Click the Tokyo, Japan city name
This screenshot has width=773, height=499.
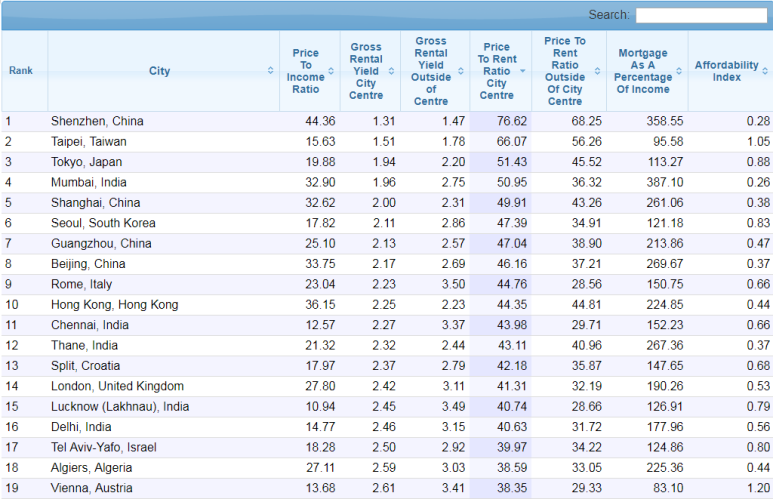pos(86,162)
